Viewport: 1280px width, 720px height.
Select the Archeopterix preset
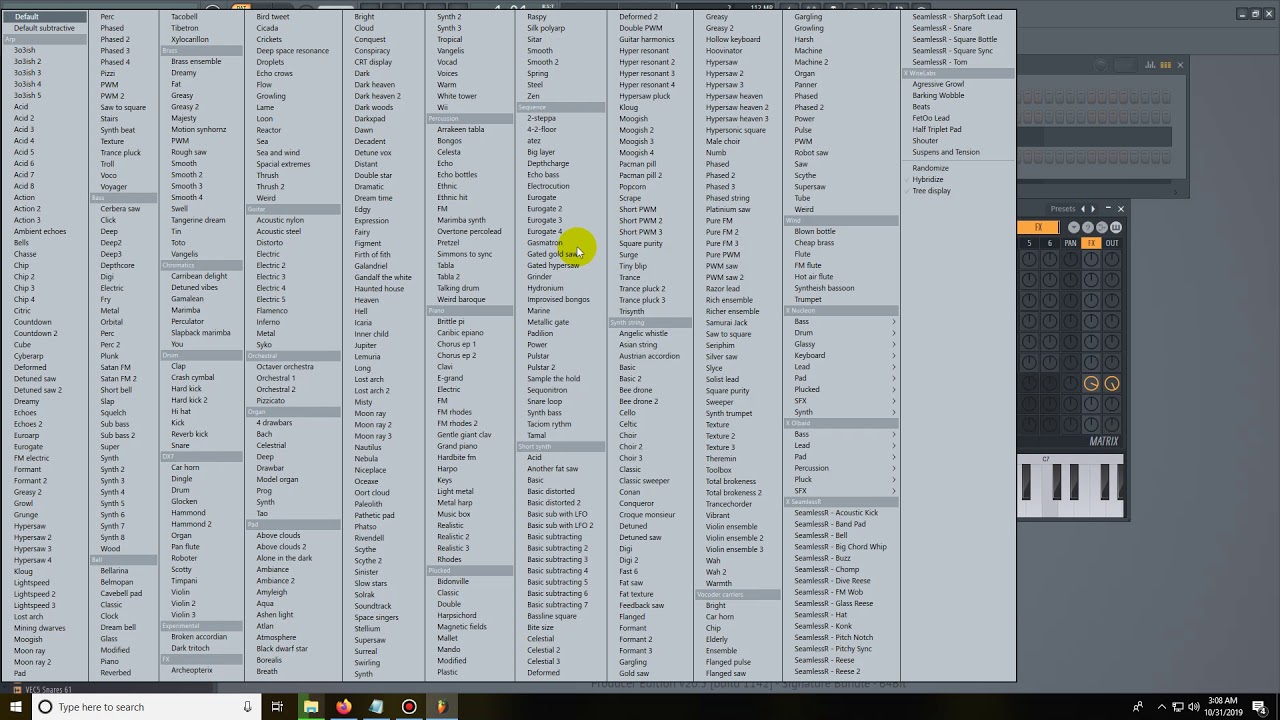coord(191,670)
